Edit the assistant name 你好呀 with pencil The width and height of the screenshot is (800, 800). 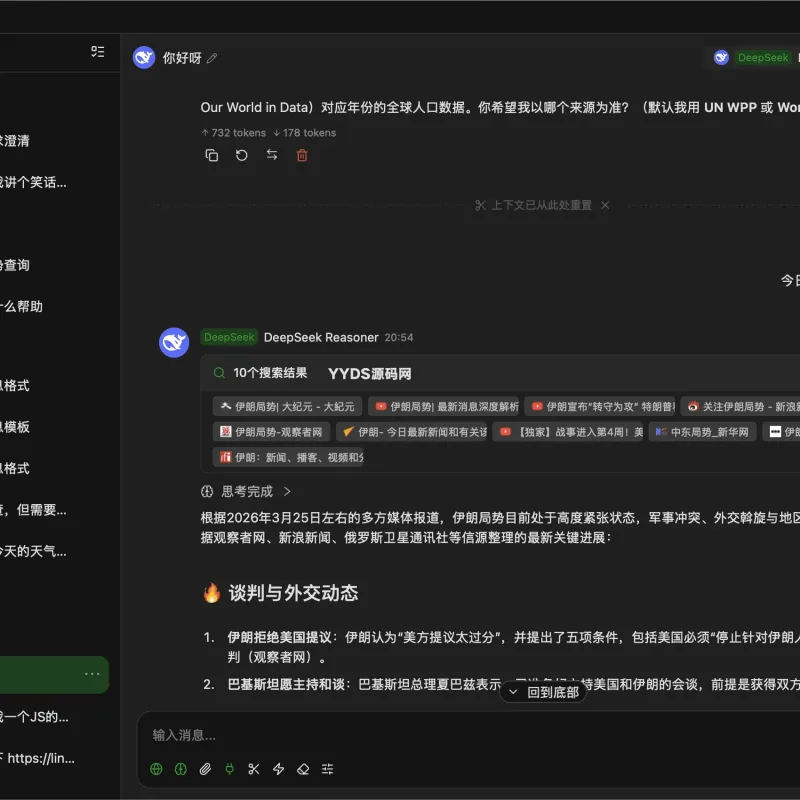[212, 58]
